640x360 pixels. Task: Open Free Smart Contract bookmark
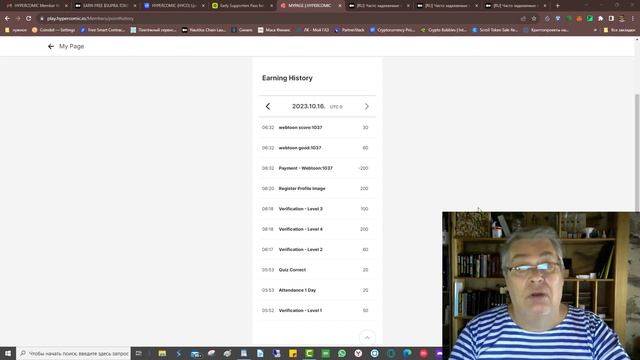(x=103, y=30)
